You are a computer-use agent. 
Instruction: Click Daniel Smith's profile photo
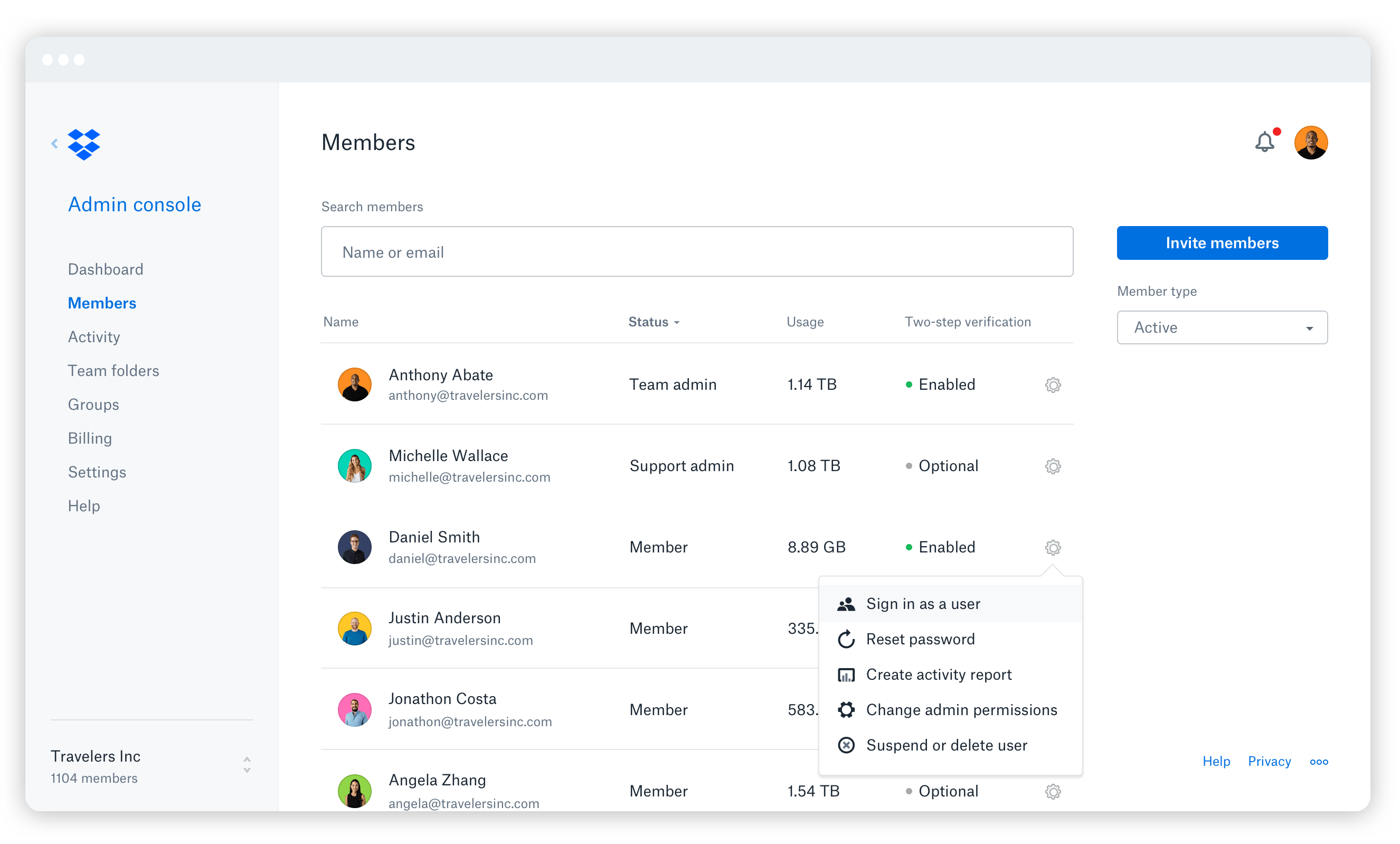[355, 547]
